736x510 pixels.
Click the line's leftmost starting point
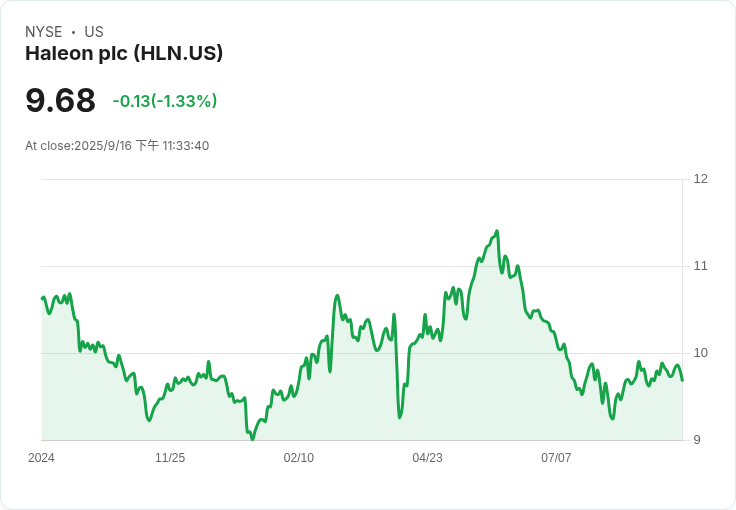42,298
